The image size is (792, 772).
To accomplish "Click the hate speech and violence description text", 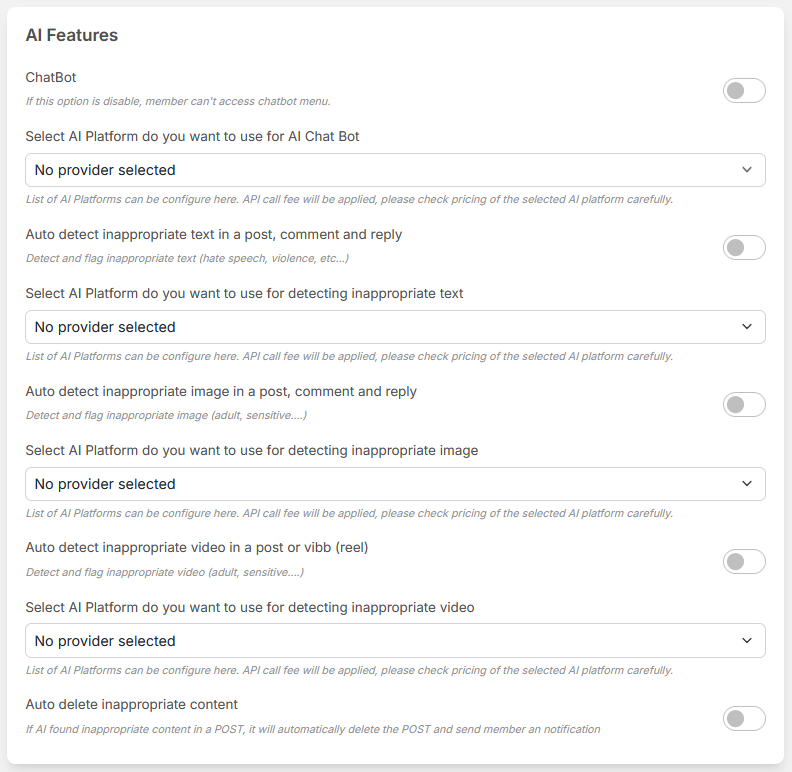I will [187, 258].
